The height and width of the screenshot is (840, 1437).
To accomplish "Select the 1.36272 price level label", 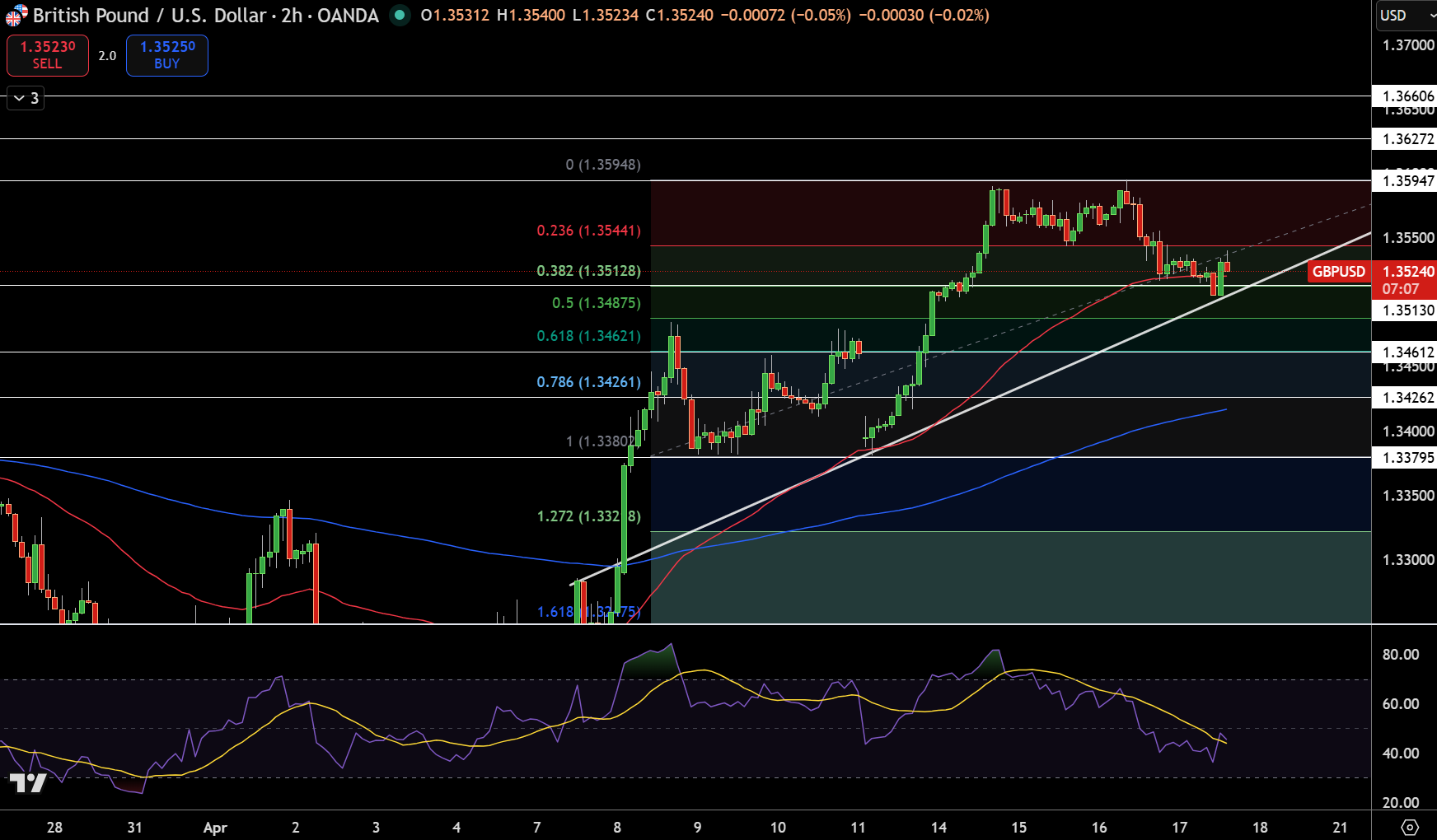I will tap(1406, 139).
